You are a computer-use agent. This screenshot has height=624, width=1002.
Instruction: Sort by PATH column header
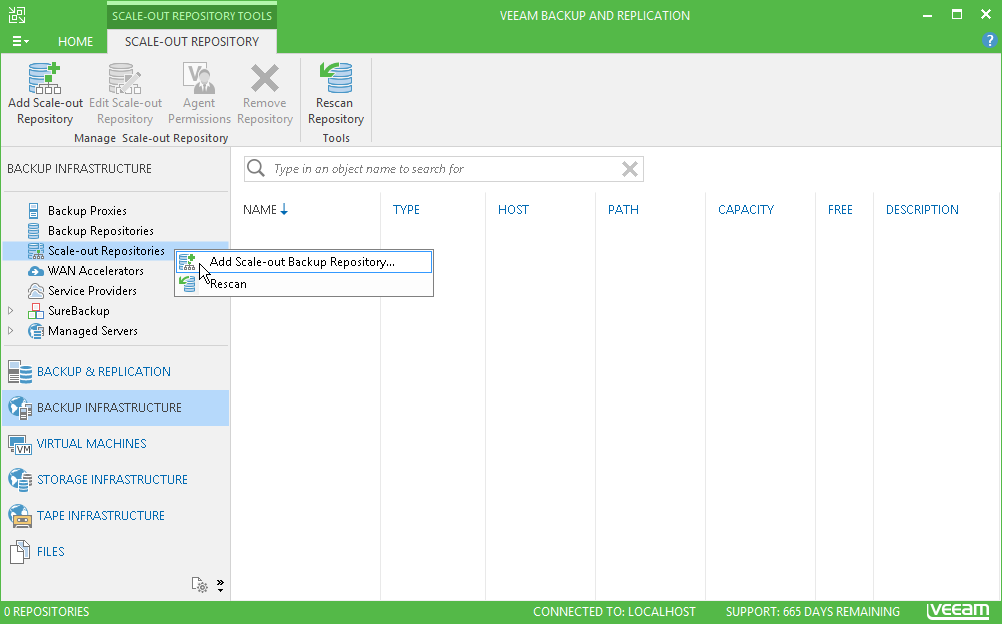(x=623, y=210)
